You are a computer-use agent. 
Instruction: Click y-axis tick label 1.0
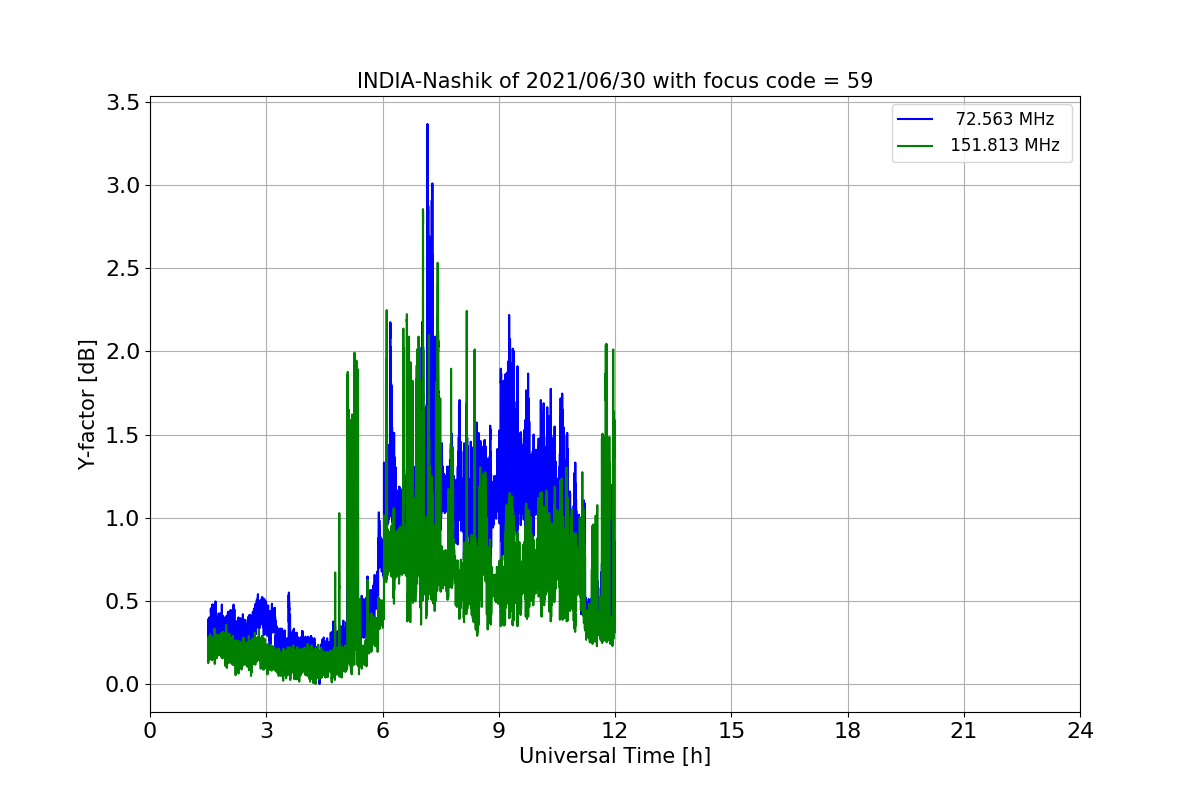click(123, 518)
